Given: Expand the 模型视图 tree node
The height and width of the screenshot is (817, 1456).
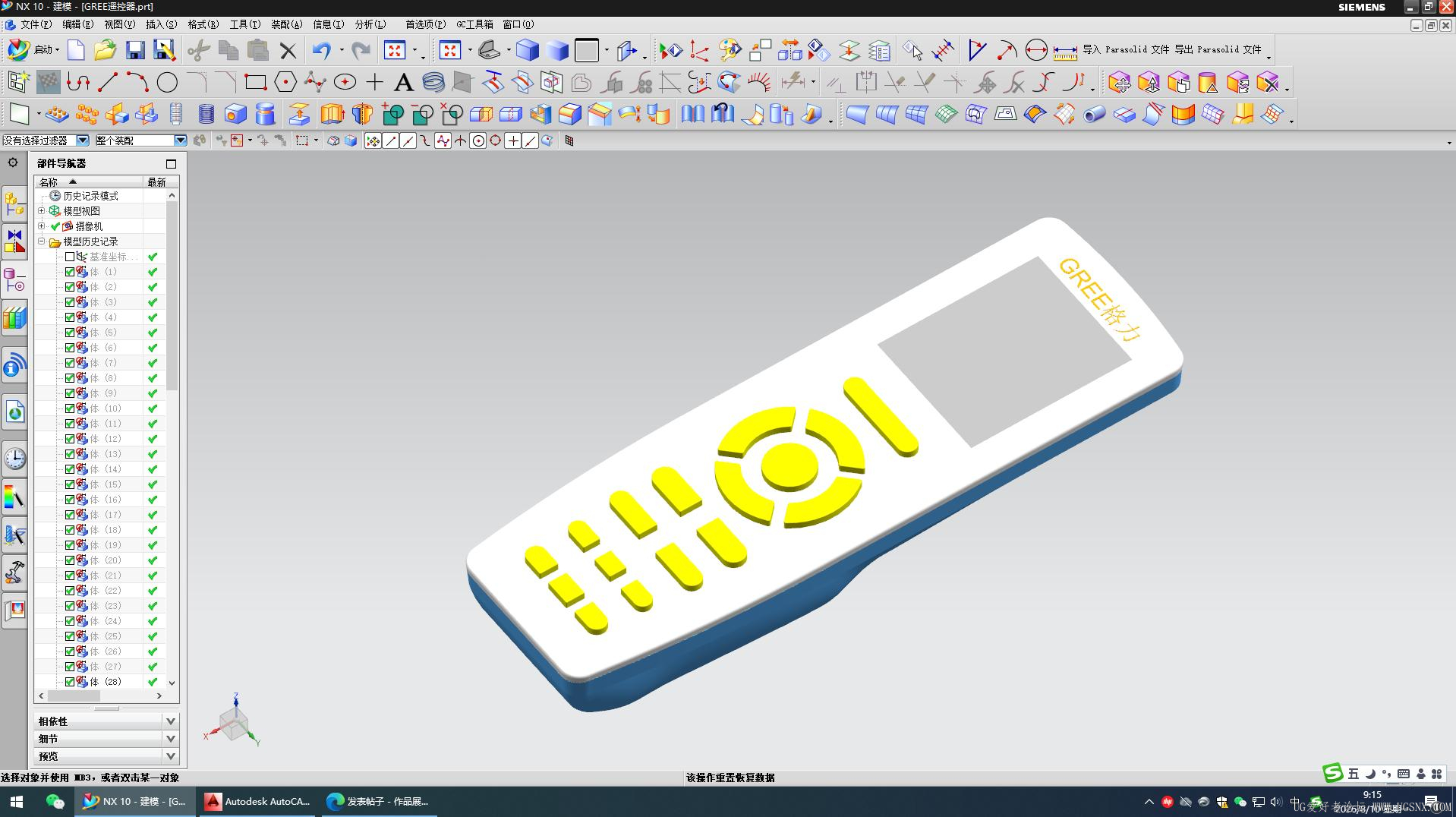Looking at the screenshot, I should pyautogui.click(x=42, y=210).
